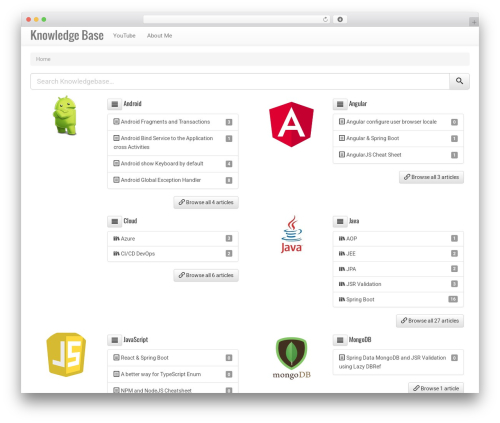Image resolution: width=500 pixels, height=423 pixels.
Task: Open the Cloud category heading
Action: click(x=130, y=221)
